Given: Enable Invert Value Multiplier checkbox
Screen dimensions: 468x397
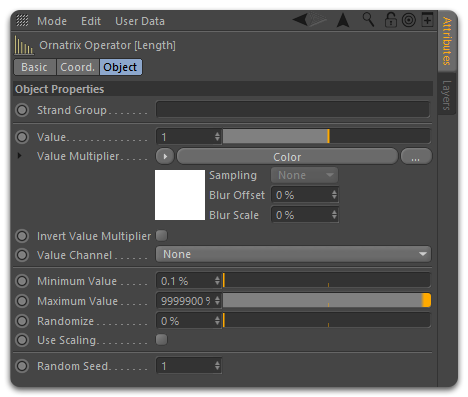Looking at the screenshot, I should [162, 236].
